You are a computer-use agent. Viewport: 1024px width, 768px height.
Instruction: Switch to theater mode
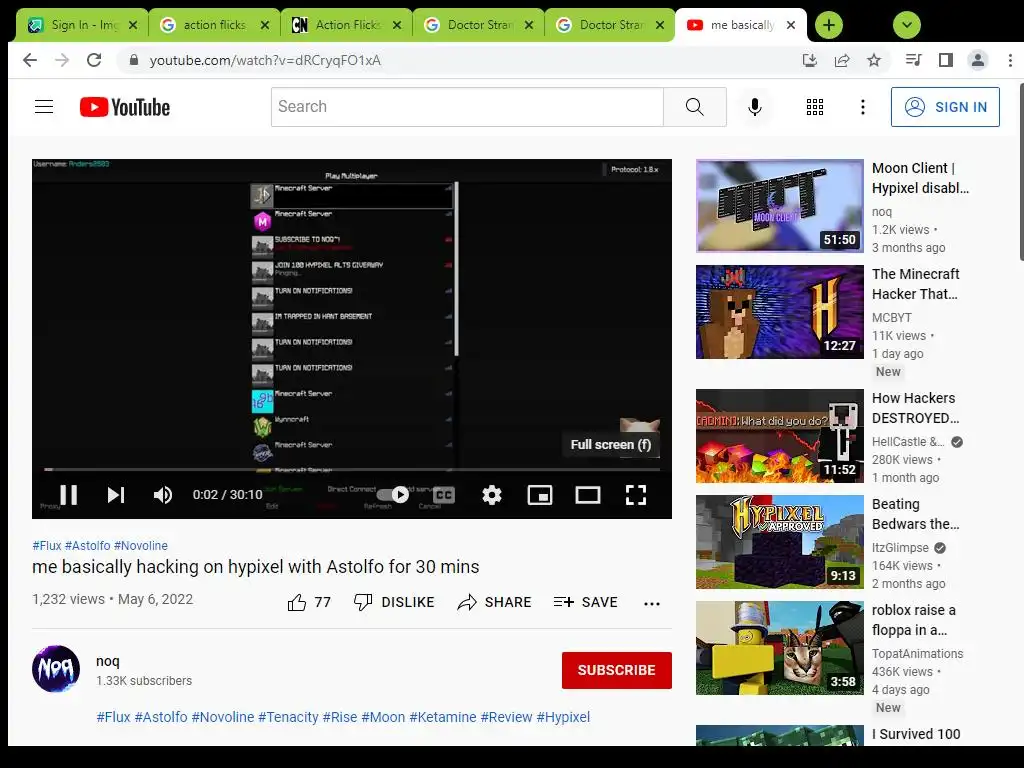tap(588, 495)
